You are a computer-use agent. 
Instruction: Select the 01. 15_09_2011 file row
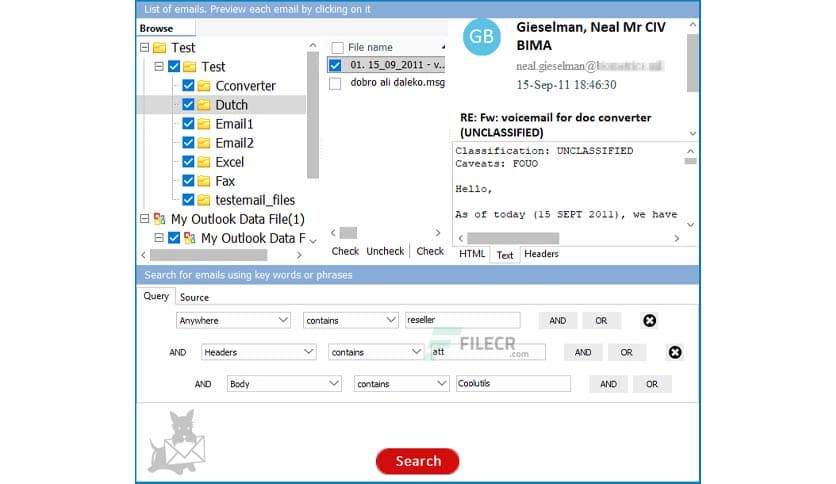(387, 65)
